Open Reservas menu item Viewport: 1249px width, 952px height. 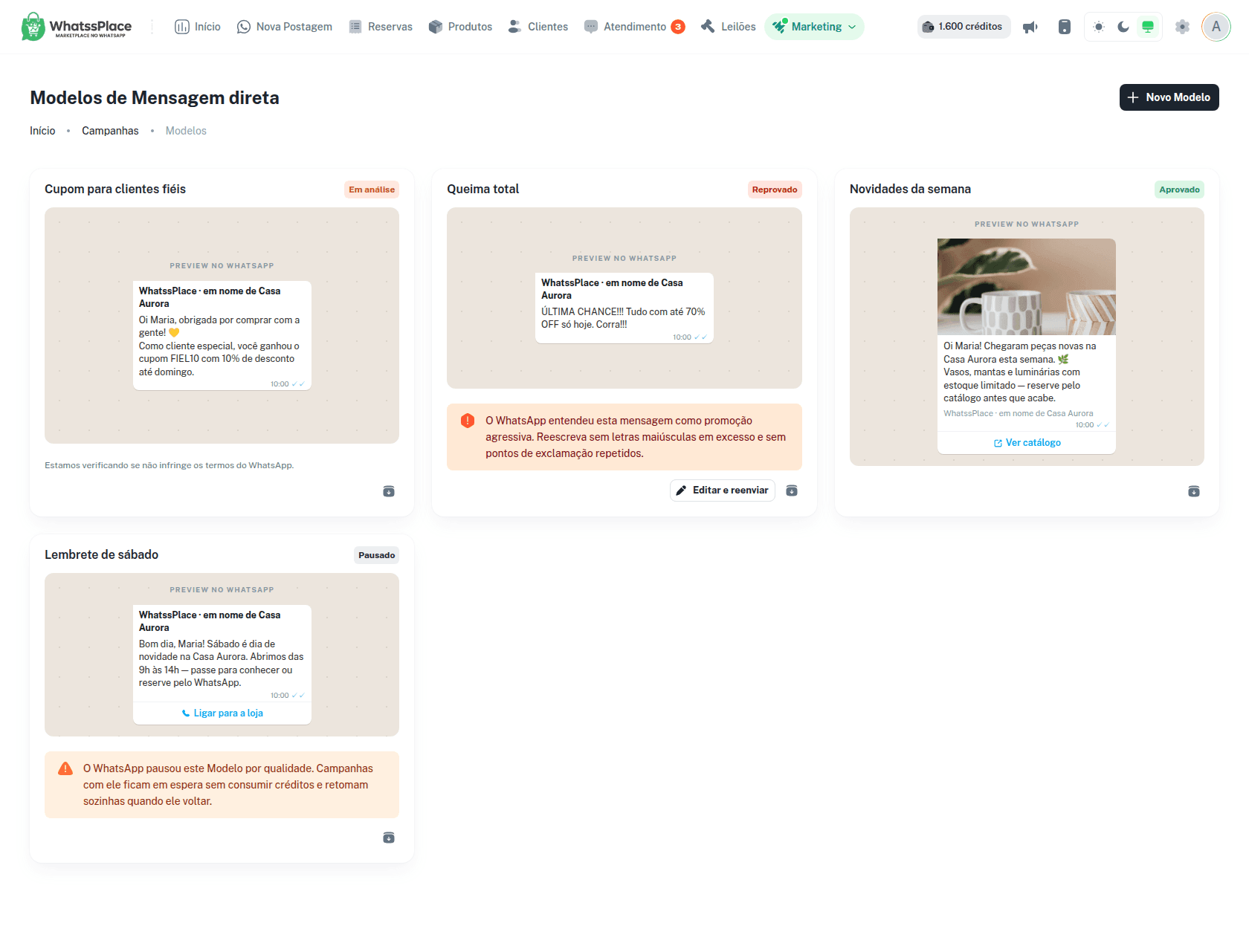(381, 27)
